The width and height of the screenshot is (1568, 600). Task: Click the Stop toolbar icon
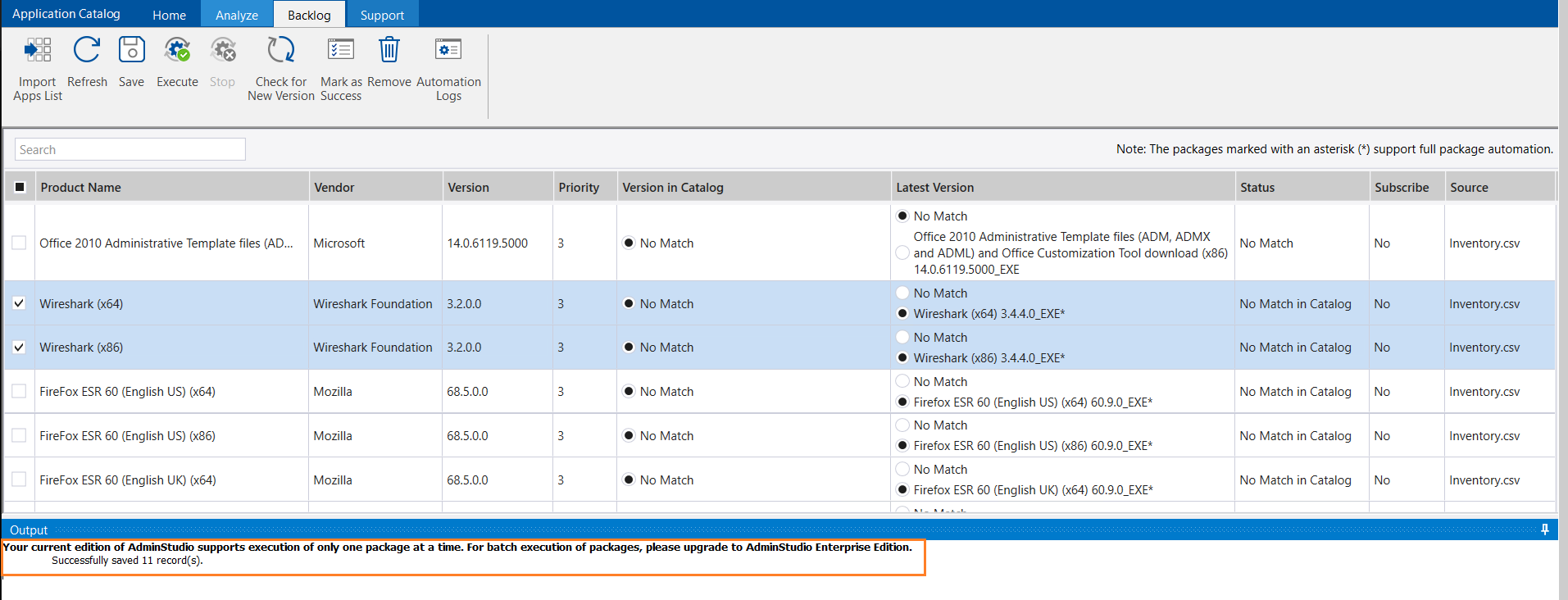[222, 50]
